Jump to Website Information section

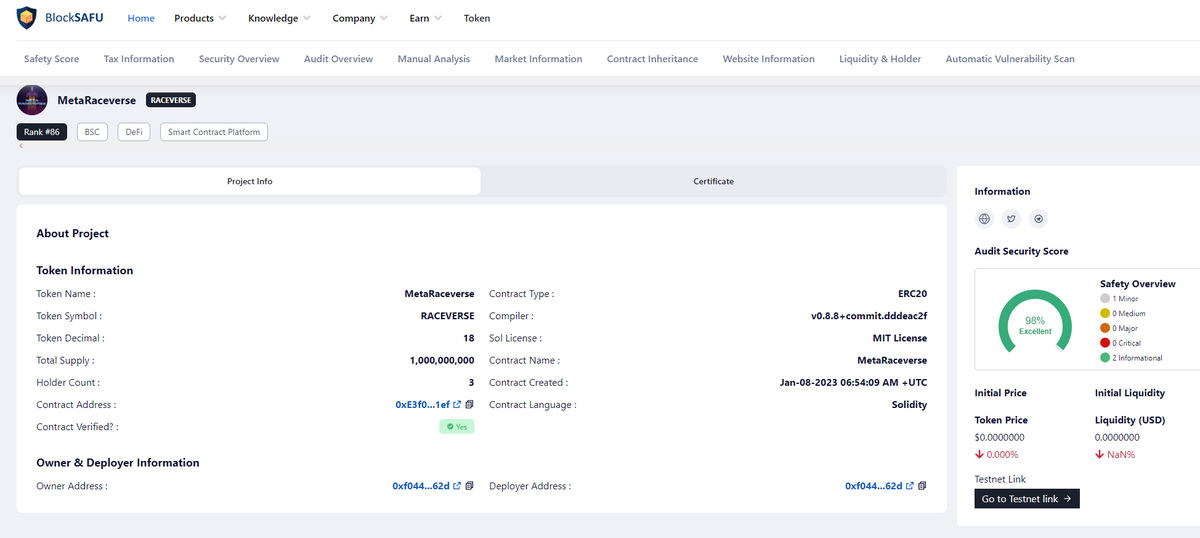[x=769, y=59]
